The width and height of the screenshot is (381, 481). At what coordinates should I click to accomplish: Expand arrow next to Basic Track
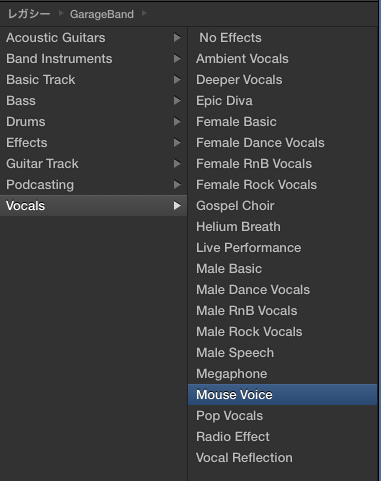coord(177,80)
